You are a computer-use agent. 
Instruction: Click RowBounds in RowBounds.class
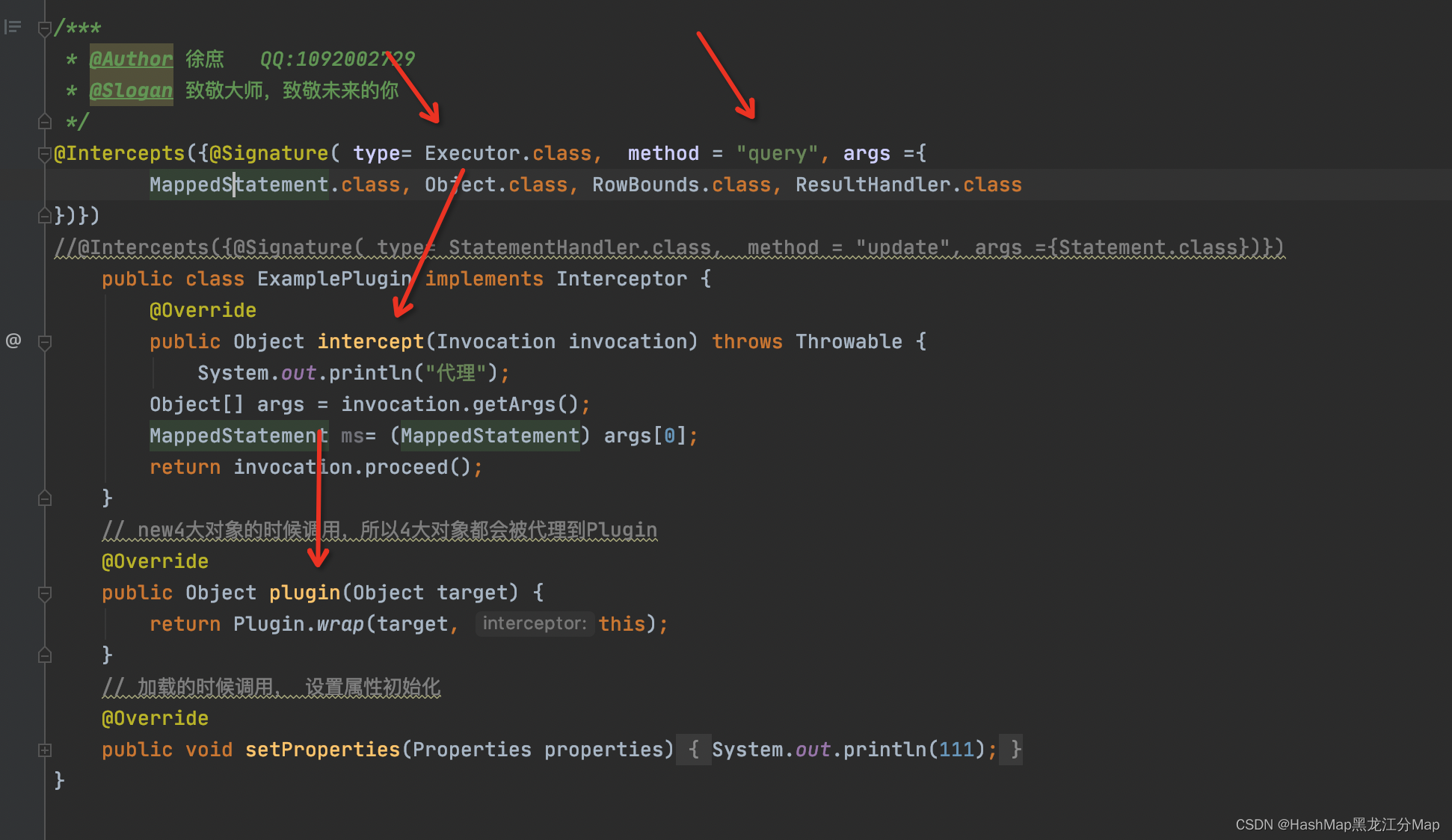[x=646, y=185]
